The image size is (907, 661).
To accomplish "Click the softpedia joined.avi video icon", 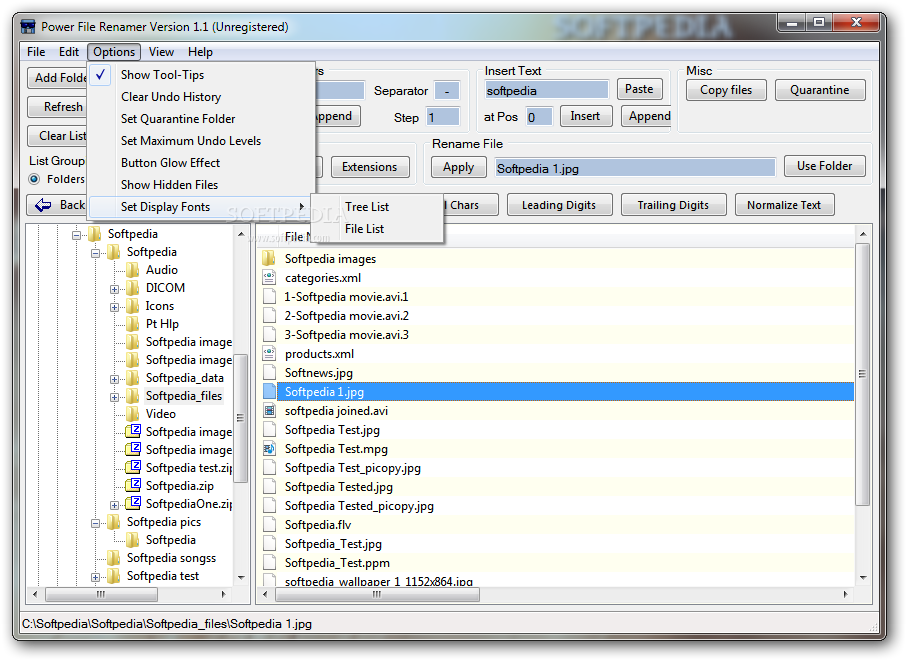I will [269, 411].
